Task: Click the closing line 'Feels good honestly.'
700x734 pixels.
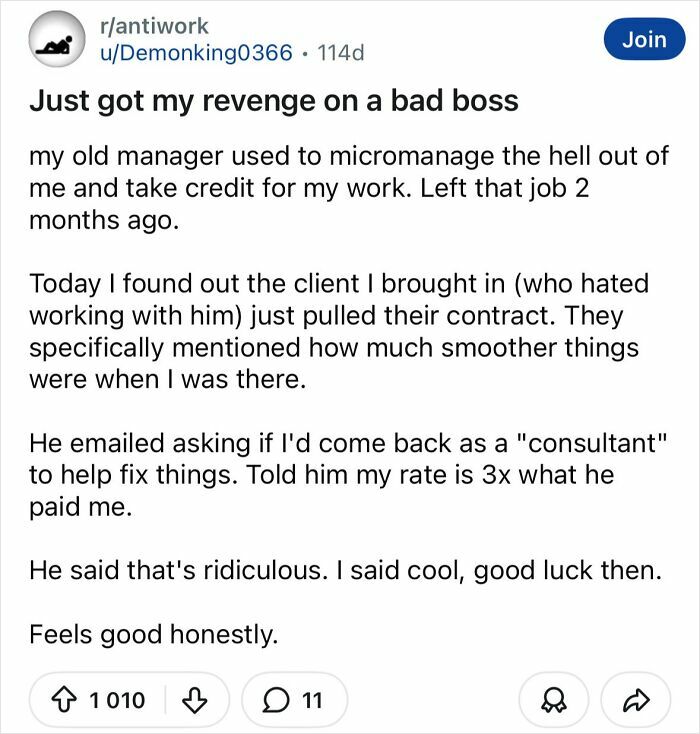Action: click(x=153, y=633)
